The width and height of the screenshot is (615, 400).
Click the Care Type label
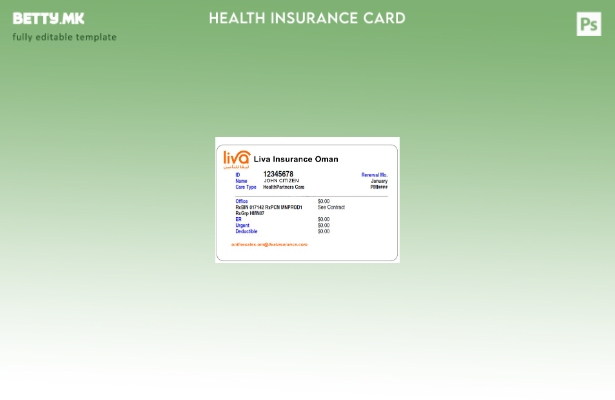click(246, 187)
